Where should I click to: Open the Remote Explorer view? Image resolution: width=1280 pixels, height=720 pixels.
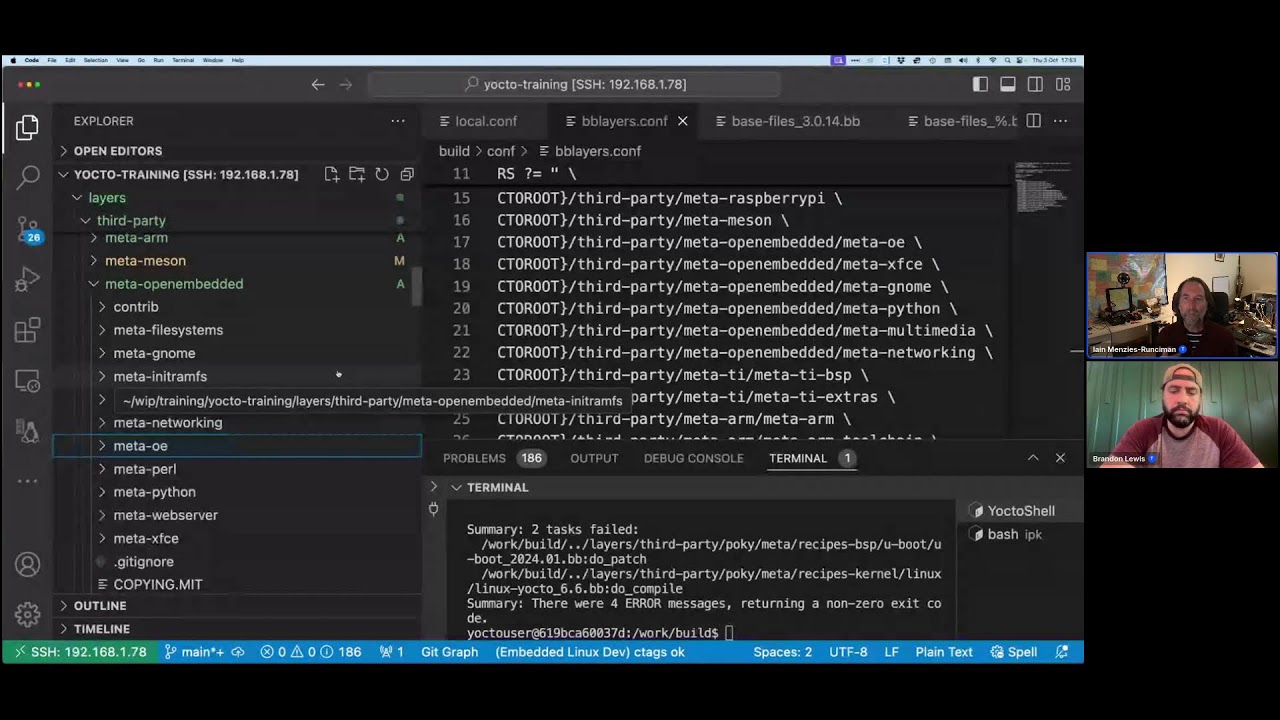click(x=28, y=382)
